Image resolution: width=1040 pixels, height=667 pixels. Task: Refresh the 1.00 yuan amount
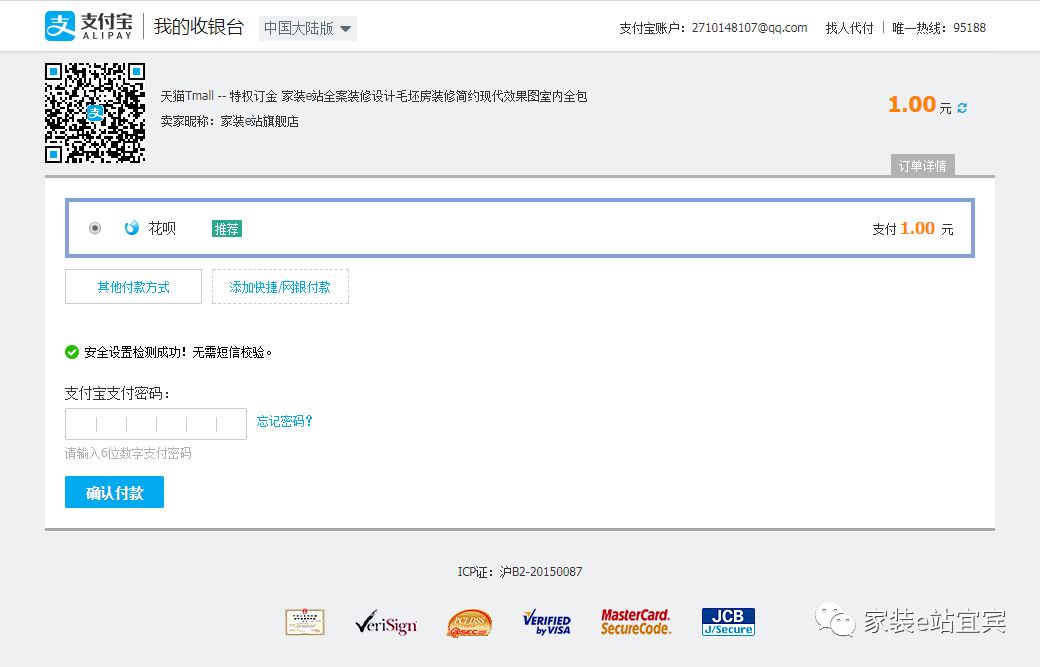pyautogui.click(x=962, y=107)
